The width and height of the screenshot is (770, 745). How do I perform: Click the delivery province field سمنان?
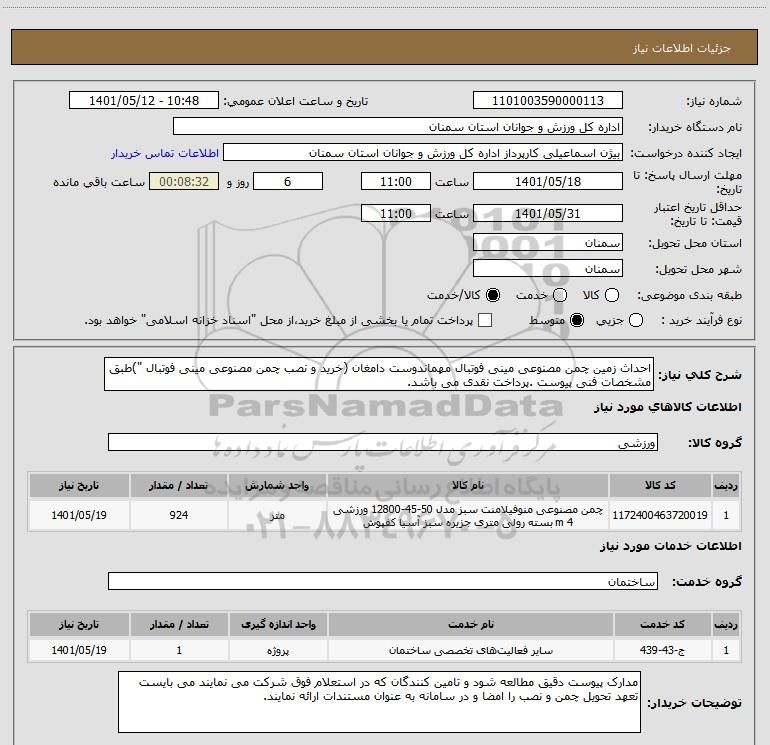548,243
